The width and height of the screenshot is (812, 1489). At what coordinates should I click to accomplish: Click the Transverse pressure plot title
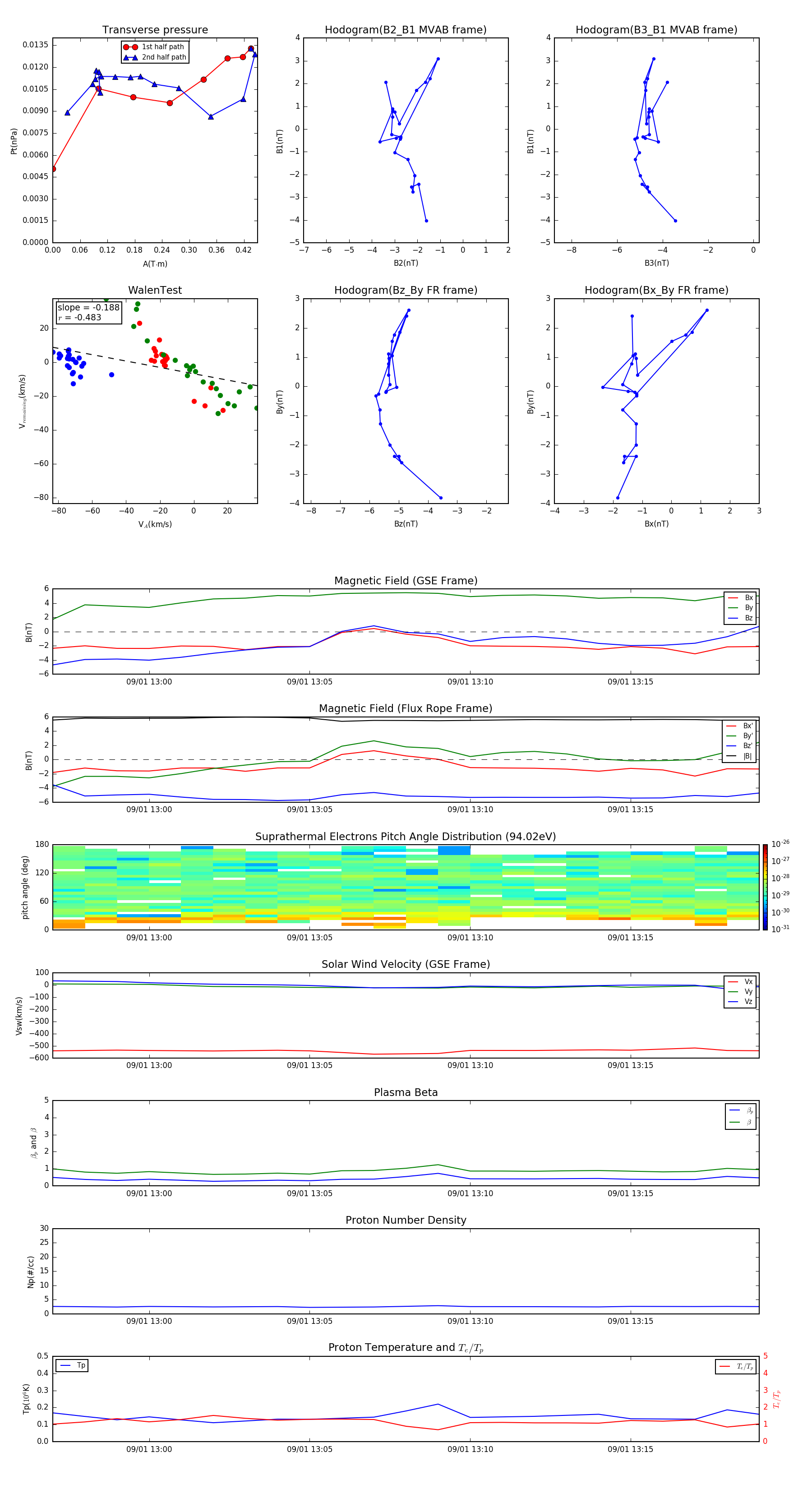coord(155,30)
